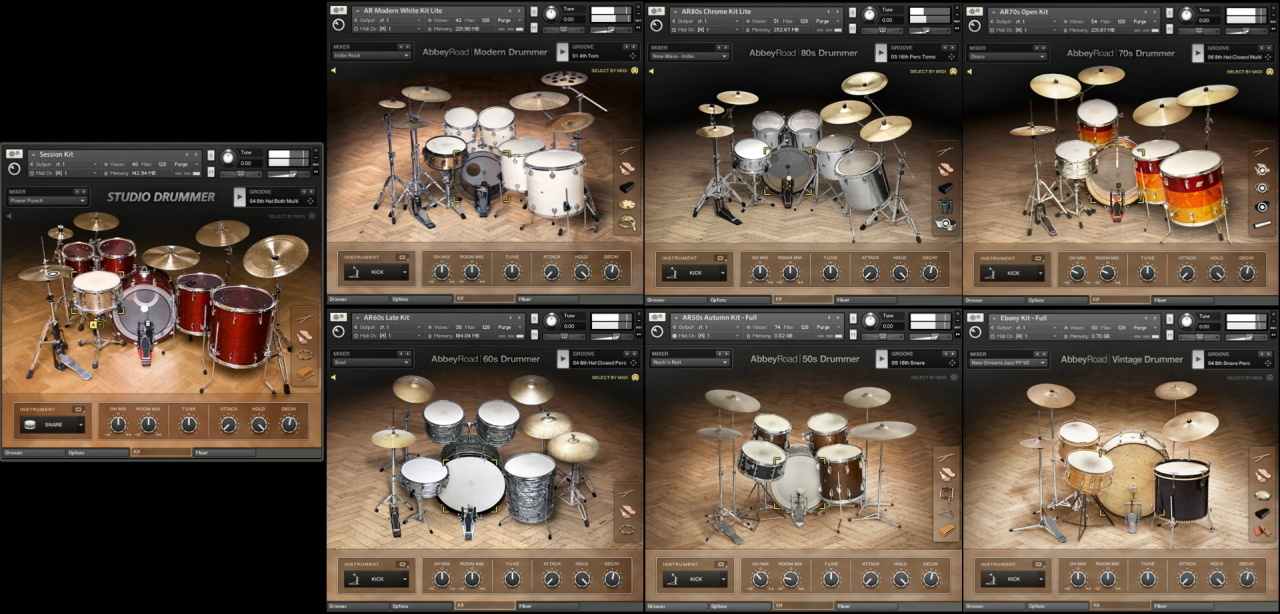Open wrench settings icon of Ebony Kit
The height and width of the screenshot is (614, 1280).
(973, 316)
